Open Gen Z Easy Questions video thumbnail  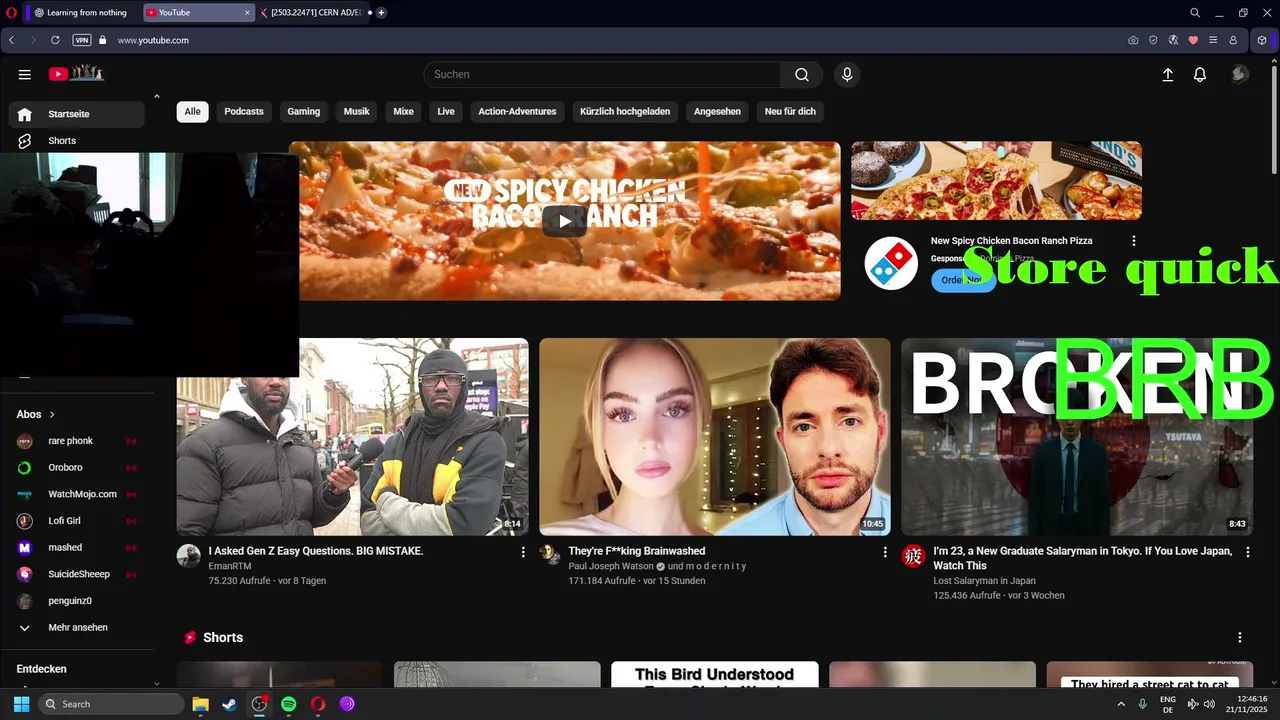click(353, 437)
